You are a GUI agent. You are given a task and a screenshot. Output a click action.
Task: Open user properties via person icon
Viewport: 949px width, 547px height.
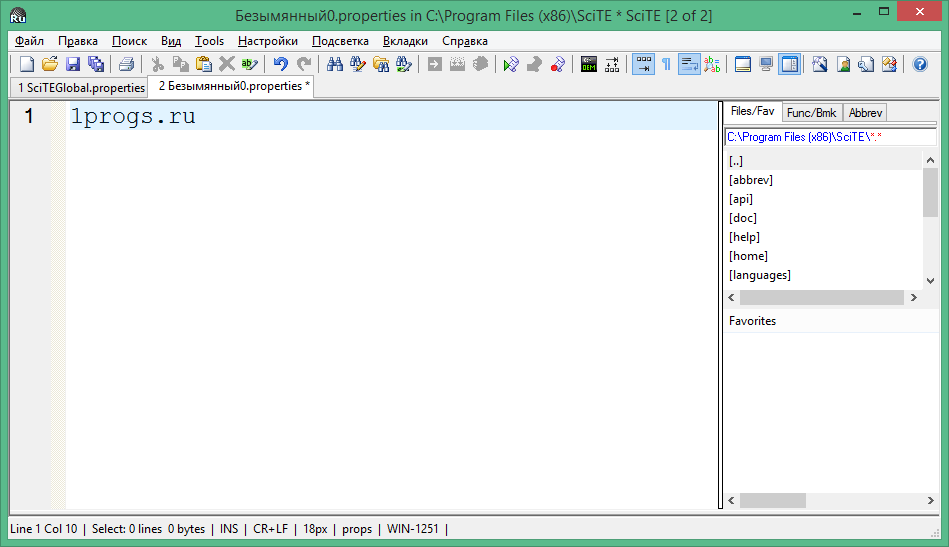[843, 64]
